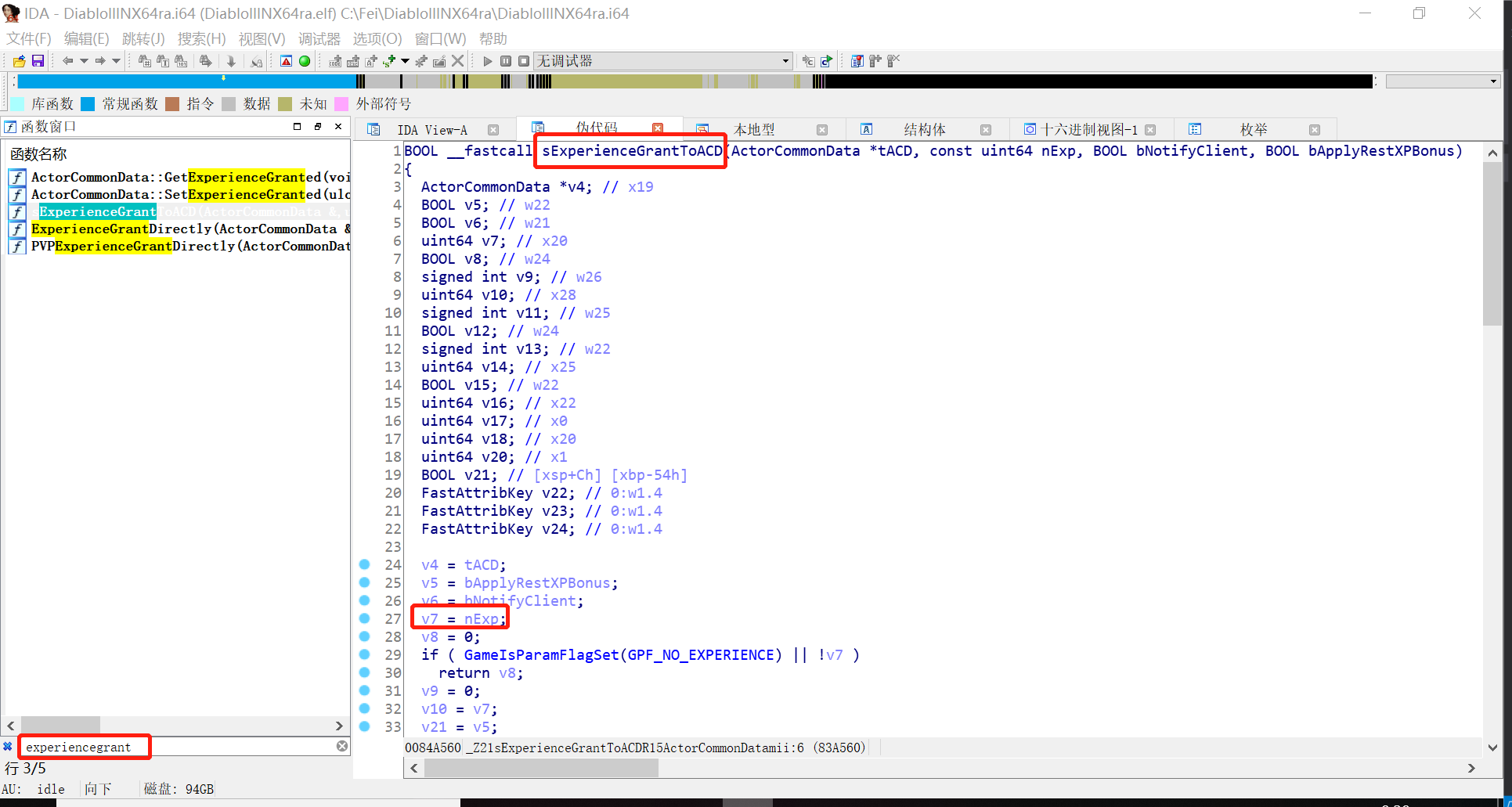This screenshot has width=1512, height=807.
Task: Click the 常规函数 blue legend swatch
Action: tap(88, 104)
